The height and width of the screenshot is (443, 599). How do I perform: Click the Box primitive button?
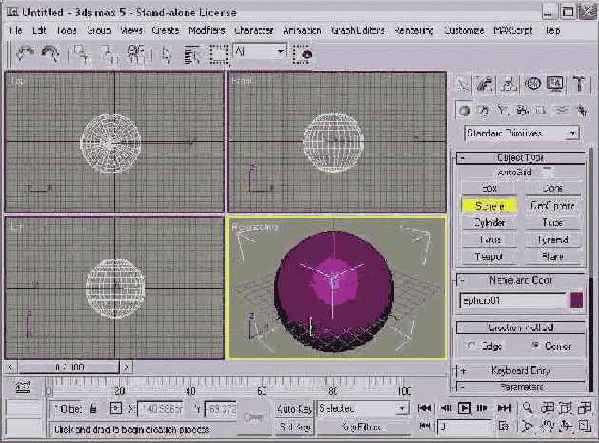[489, 189]
